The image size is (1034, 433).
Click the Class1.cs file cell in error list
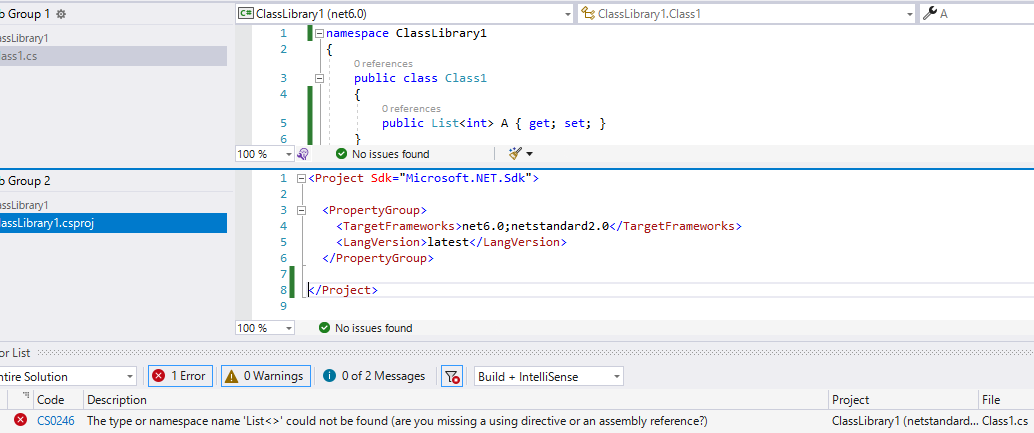click(x=1005, y=420)
